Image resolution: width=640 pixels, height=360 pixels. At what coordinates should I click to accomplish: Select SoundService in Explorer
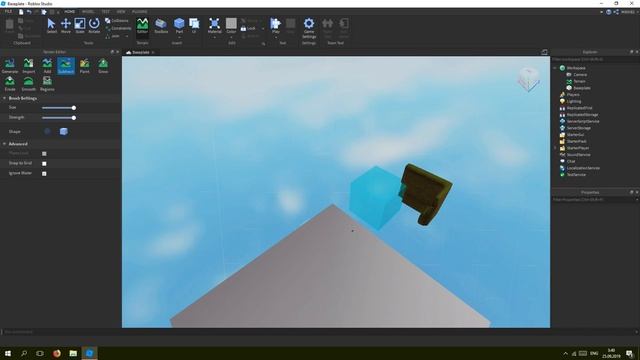(x=578, y=155)
